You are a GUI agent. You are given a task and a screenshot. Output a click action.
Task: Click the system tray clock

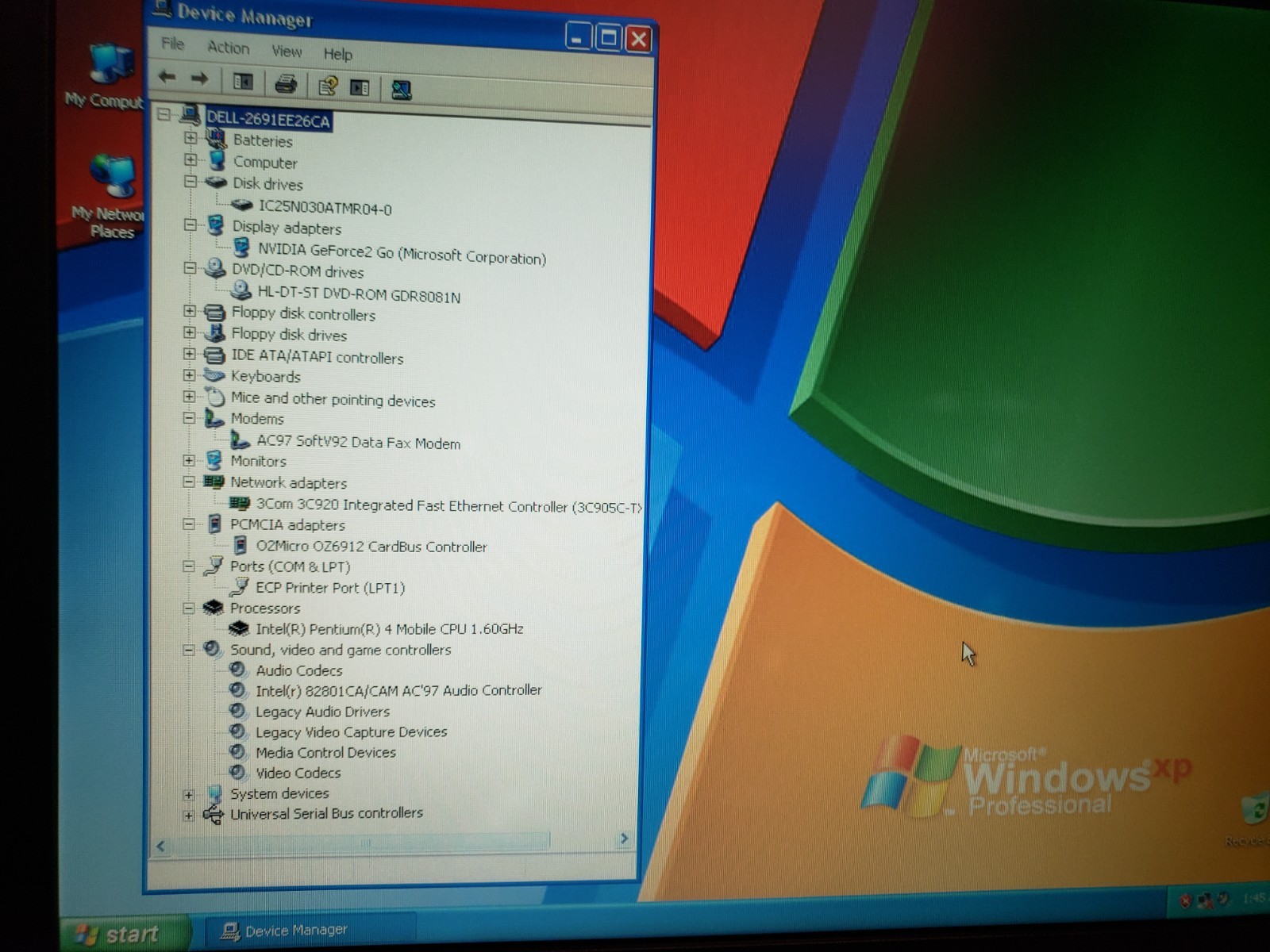coord(1254,898)
